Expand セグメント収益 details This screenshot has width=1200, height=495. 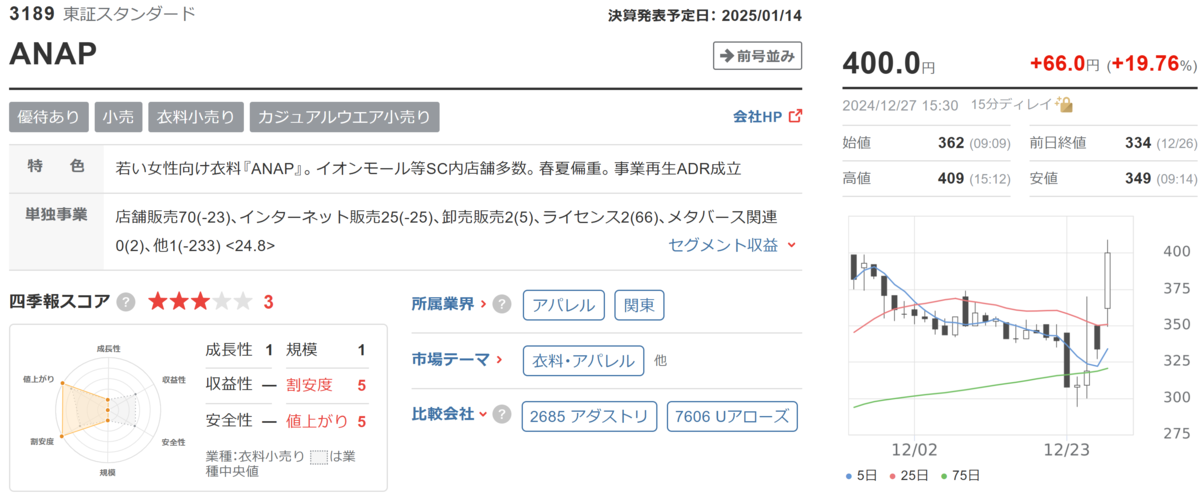(x=732, y=244)
